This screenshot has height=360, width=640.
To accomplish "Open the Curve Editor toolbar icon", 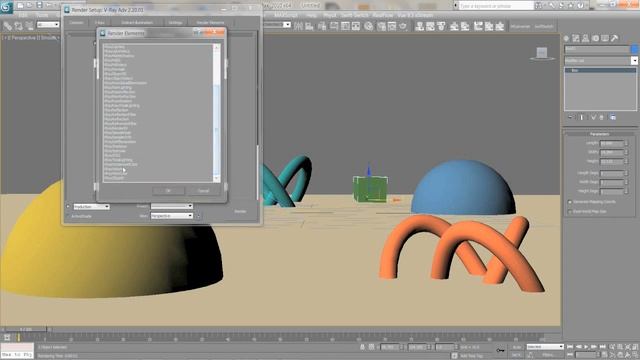I will click(x=345, y=27).
